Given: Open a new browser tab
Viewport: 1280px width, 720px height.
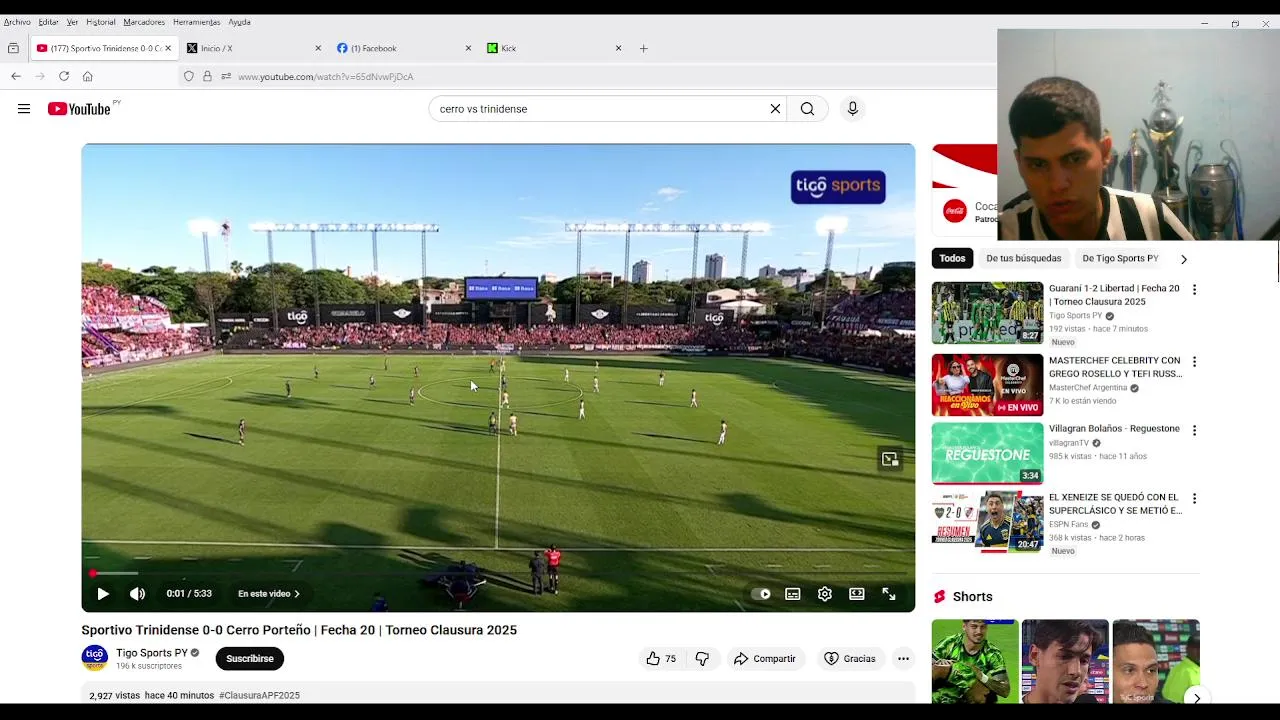Looking at the screenshot, I should pyautogui.click(x=644, y=48).
